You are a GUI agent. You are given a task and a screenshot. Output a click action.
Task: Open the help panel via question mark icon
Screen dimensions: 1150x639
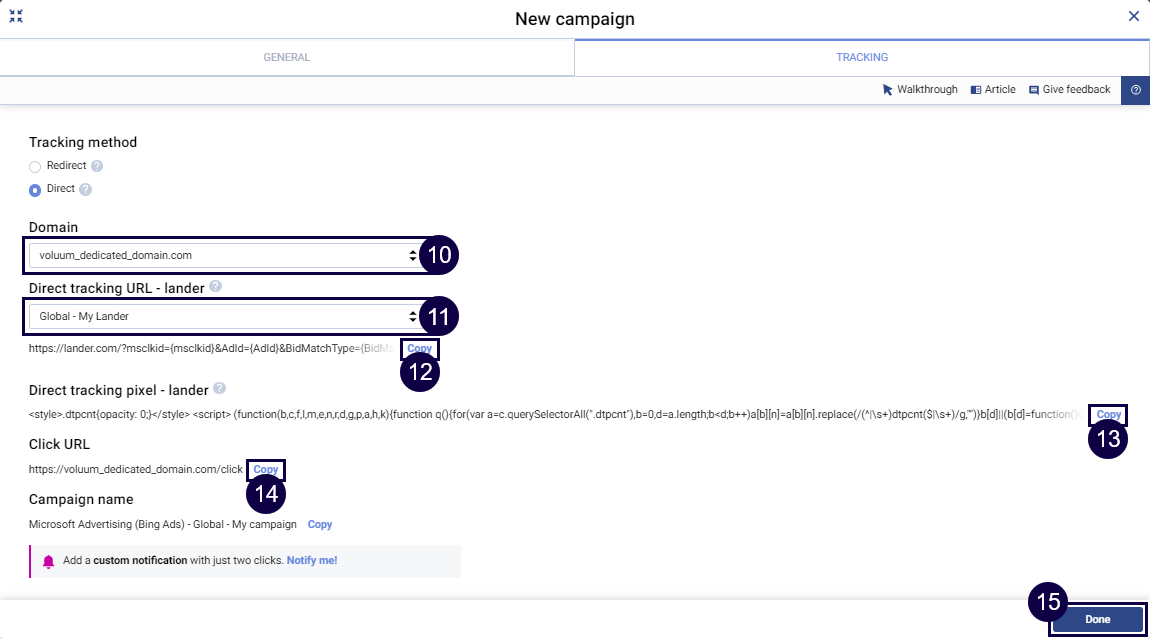(1136, 90)
